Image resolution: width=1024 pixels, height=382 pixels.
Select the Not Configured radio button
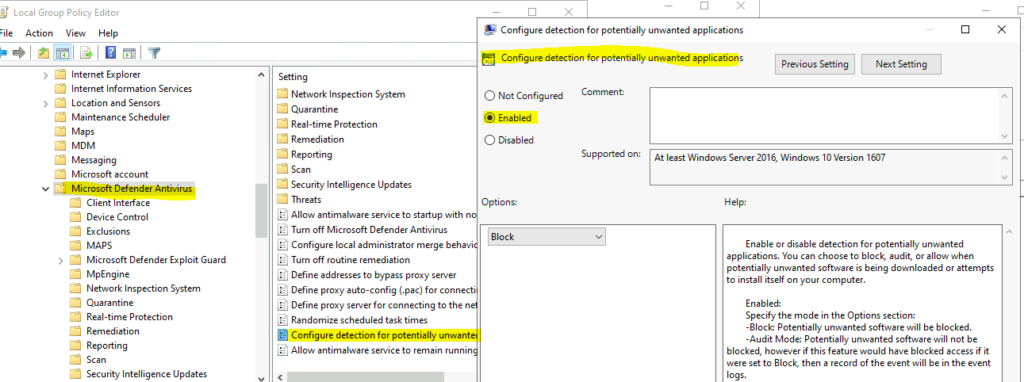489,96
